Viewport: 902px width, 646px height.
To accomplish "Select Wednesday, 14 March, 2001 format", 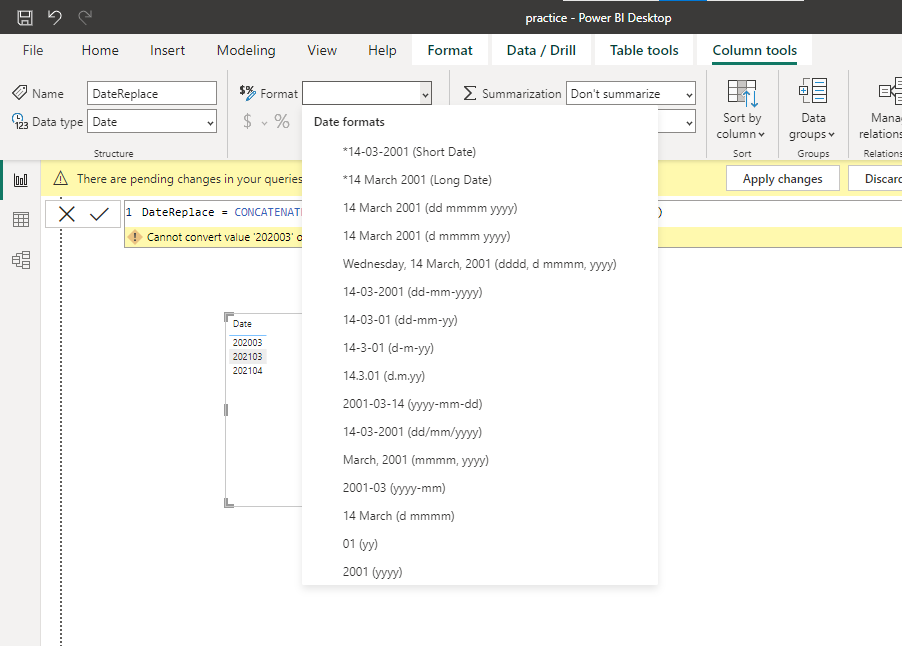I will pyautogui.click(x=480, y=264).
